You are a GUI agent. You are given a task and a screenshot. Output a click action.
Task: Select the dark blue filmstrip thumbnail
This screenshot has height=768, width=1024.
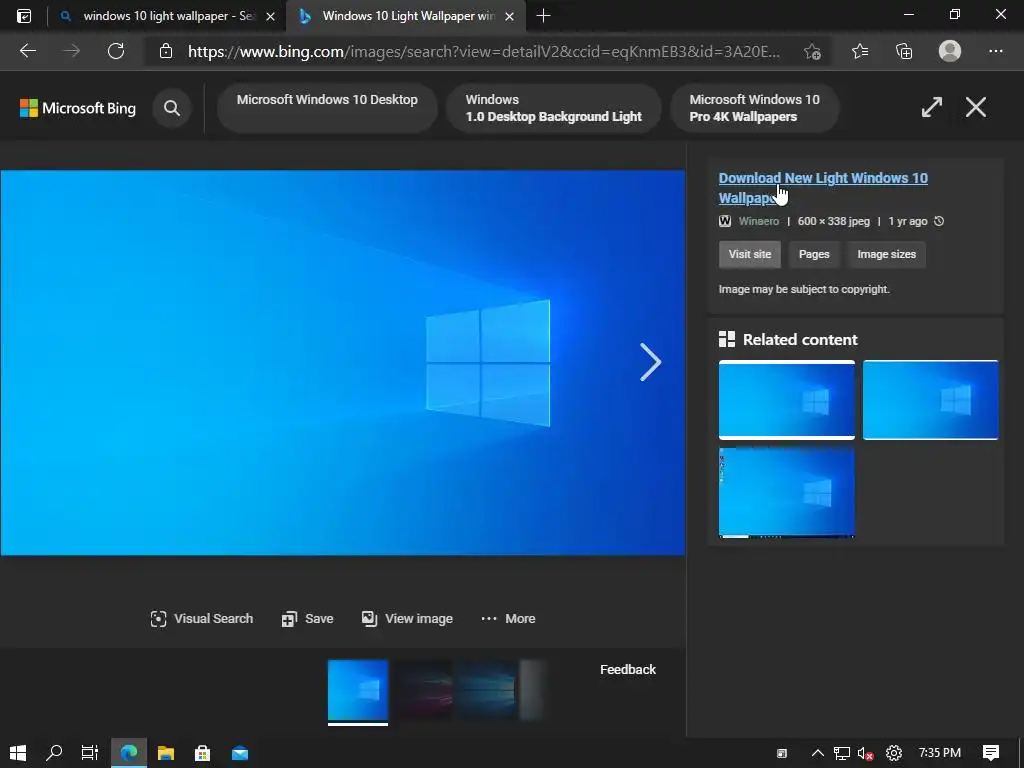tap(487, 691)
